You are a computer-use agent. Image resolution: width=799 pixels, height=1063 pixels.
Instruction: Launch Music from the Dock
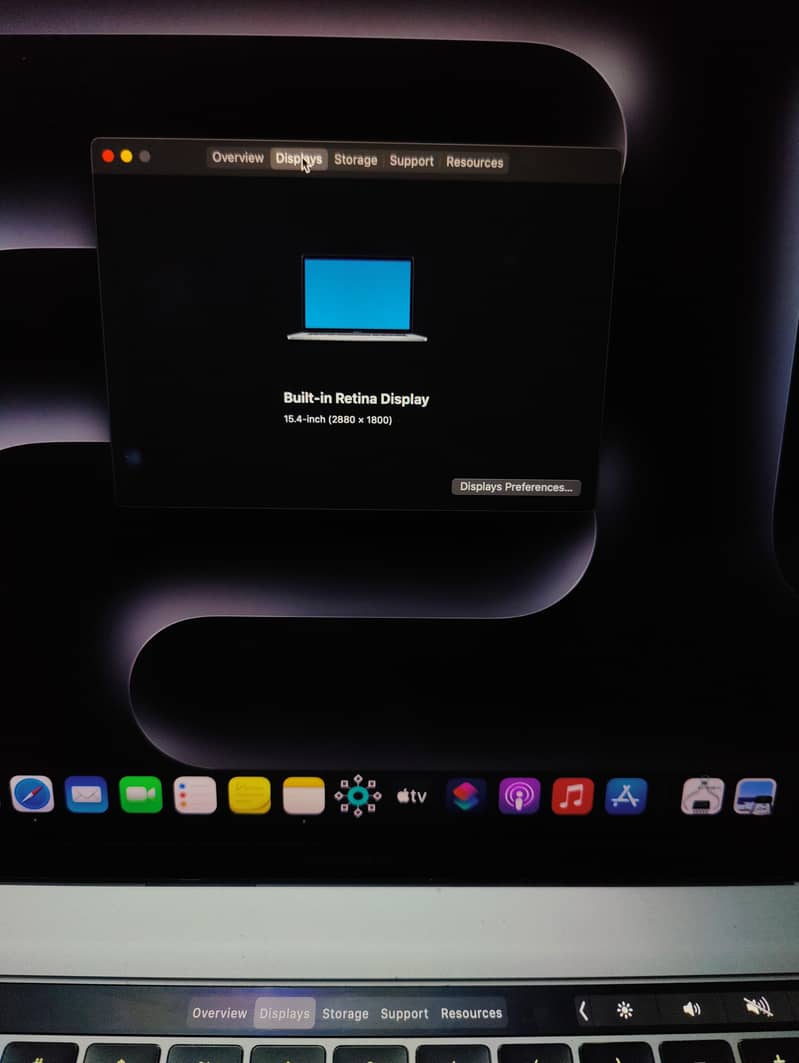click(573, 796)
